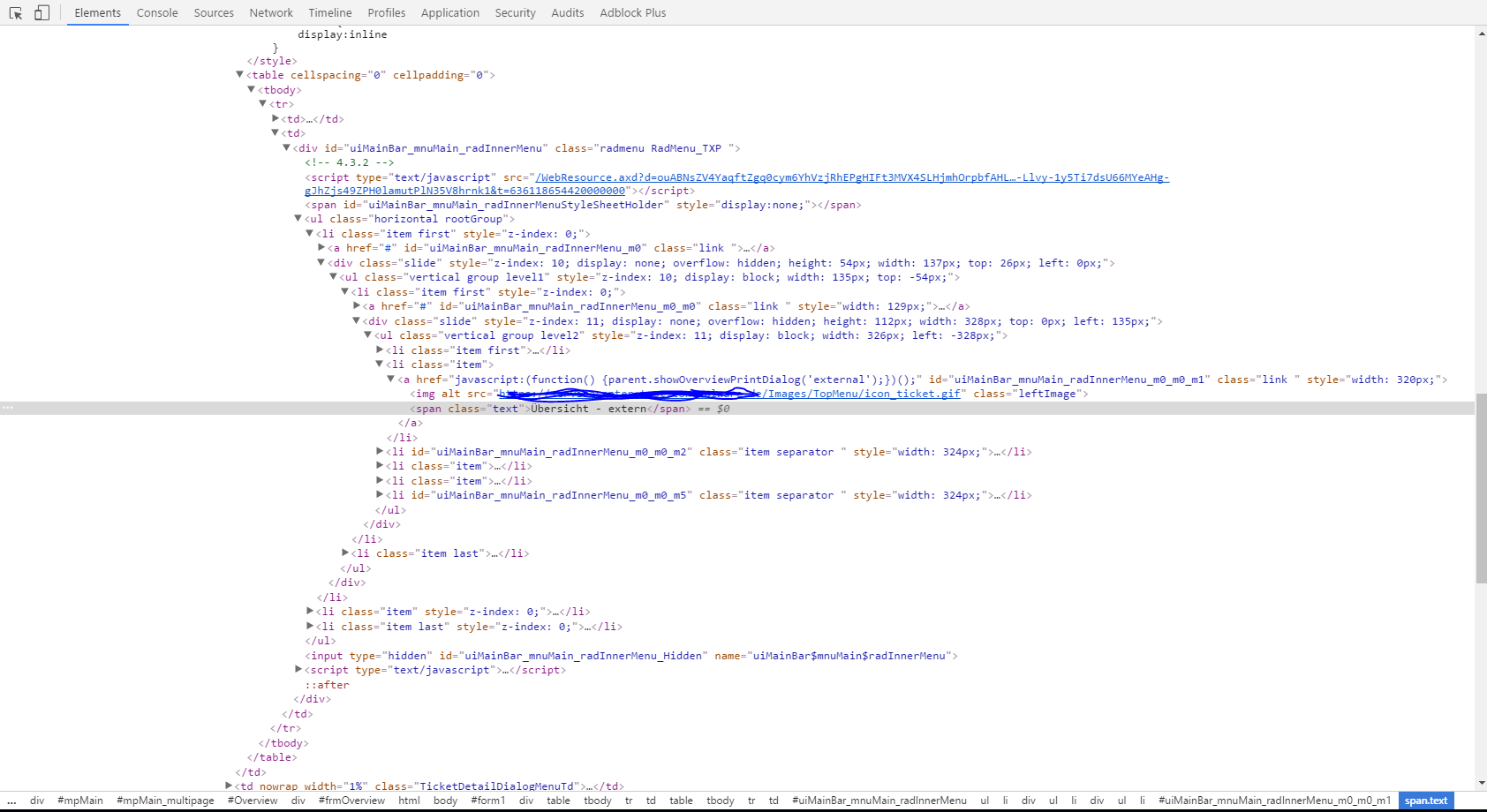Viewport: 1487px width, 812px height.
Task: Activate the inspect element picker icon
Action: click(x=16, y=13)
